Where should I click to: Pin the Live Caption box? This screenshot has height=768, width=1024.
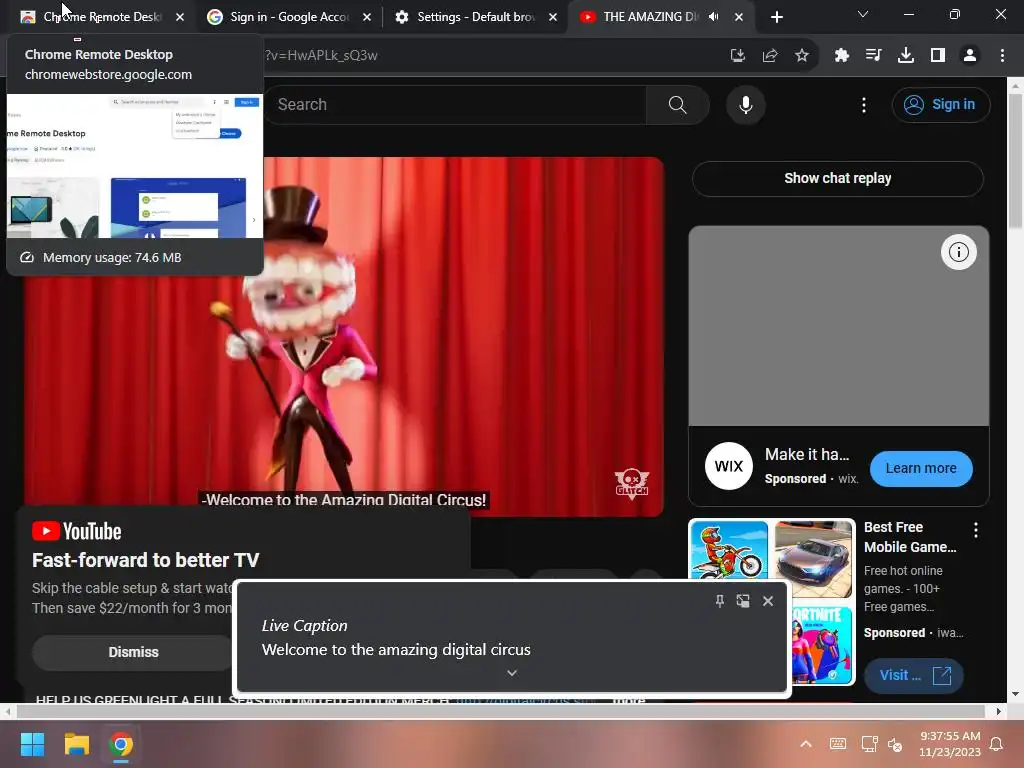(x=720, y=601)
